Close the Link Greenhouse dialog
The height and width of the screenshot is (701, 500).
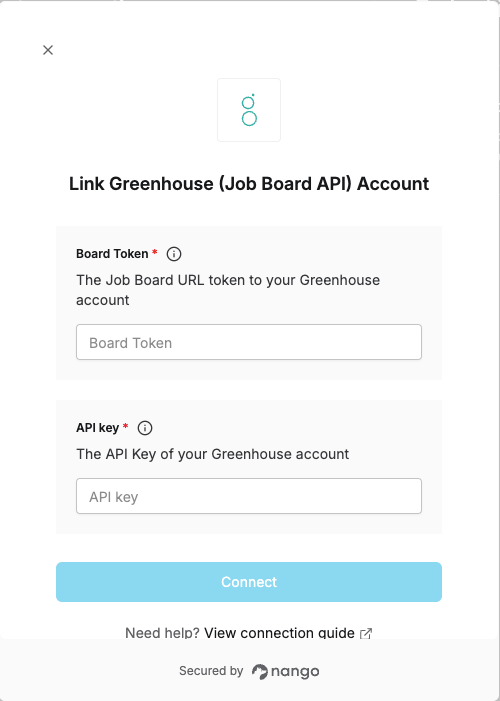(48, 50)
